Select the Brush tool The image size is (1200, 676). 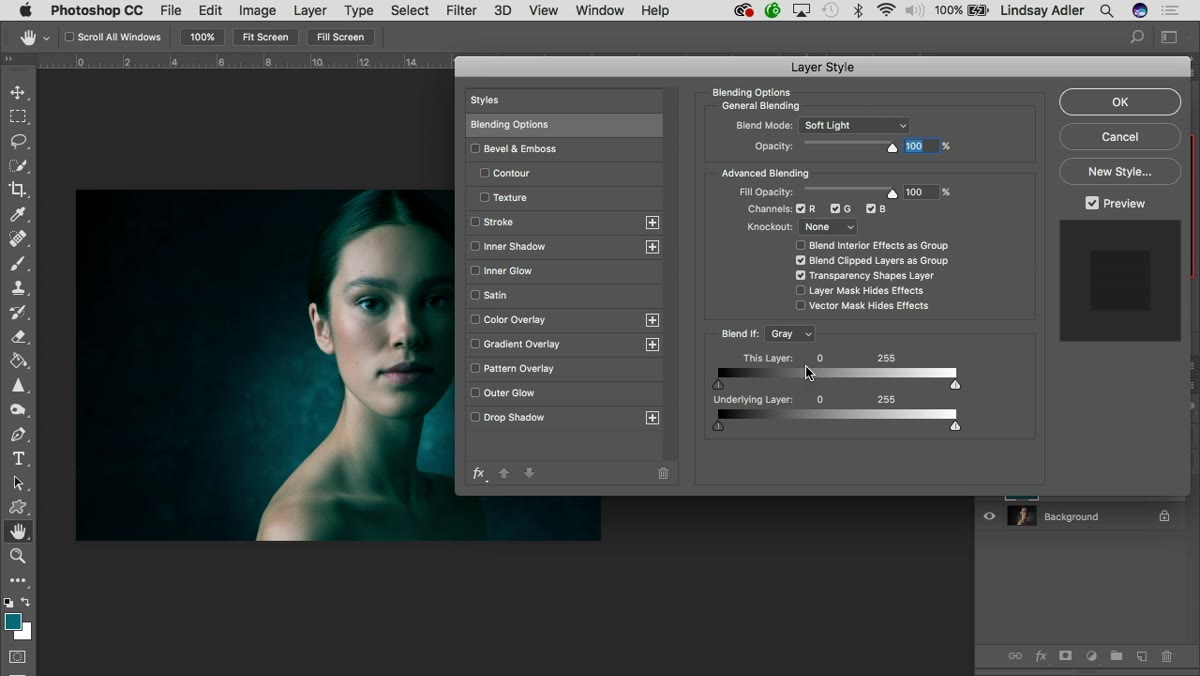point(18,264)
